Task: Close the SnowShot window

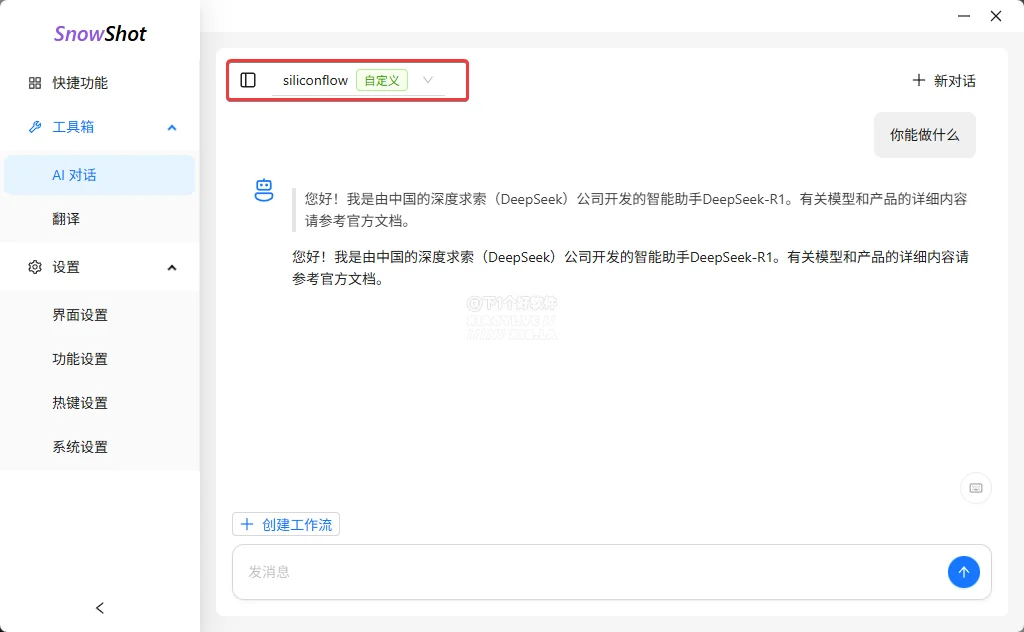Action: 996,16
